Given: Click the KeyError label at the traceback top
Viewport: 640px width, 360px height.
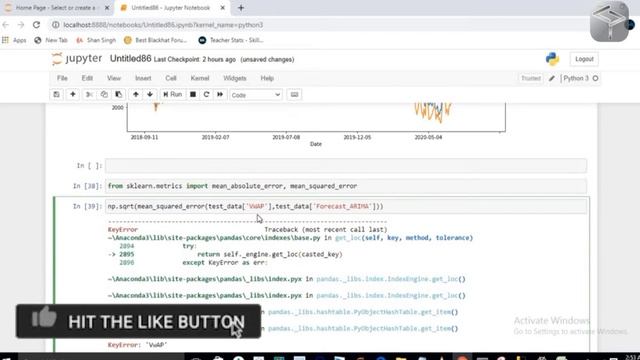Looking at the screenshot, I should [122, 230].
